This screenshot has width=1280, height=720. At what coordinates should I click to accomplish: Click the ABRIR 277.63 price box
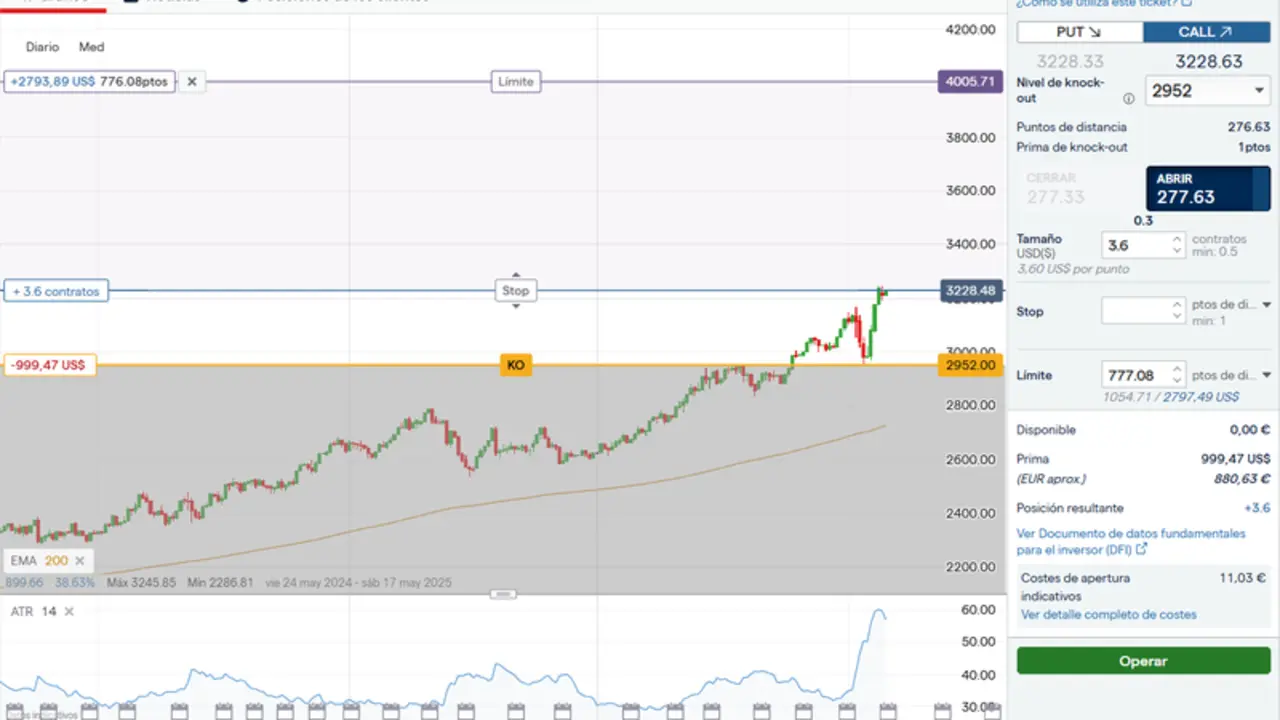(1207, 188)
